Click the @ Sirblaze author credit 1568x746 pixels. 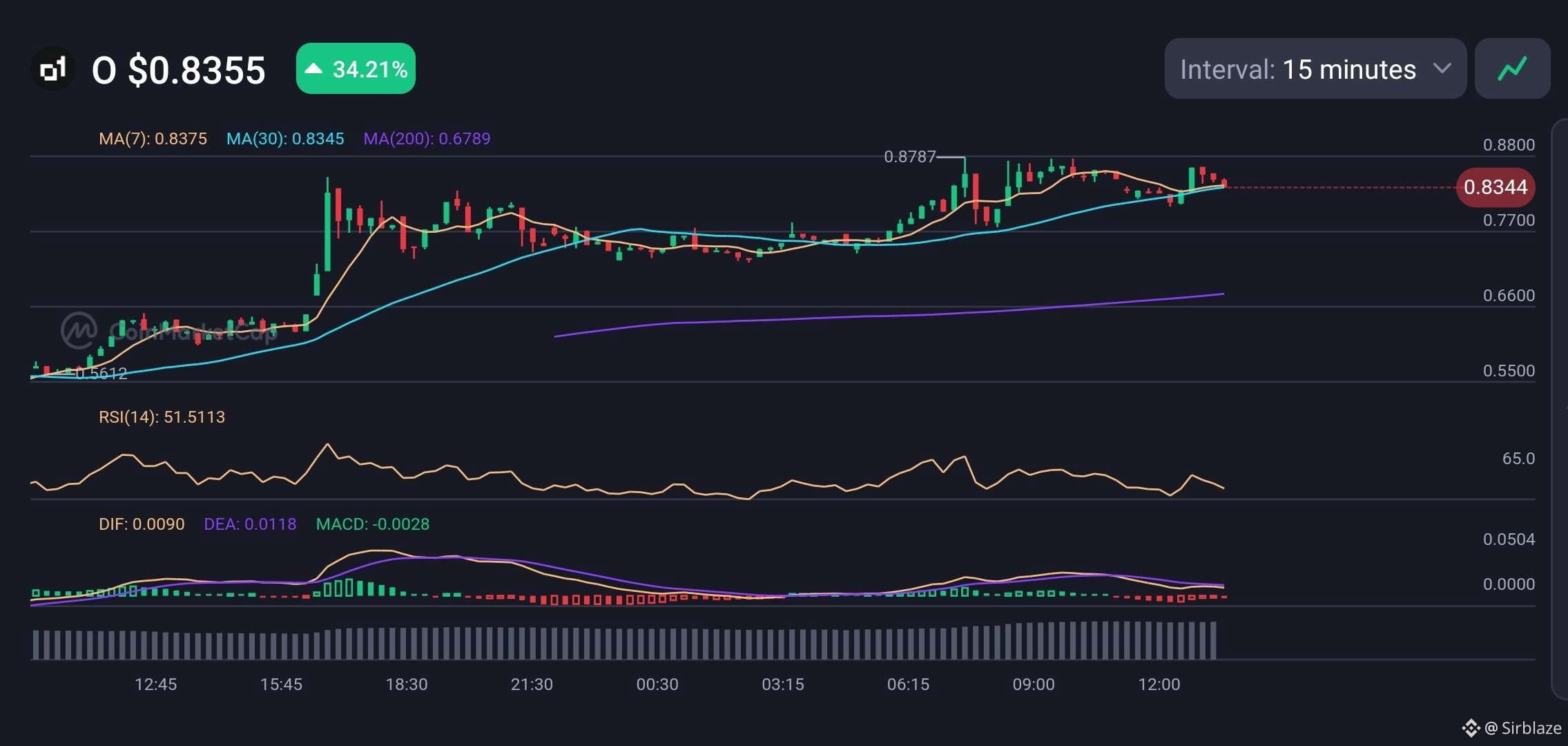pyautogui.click(x=1522, y=728)
